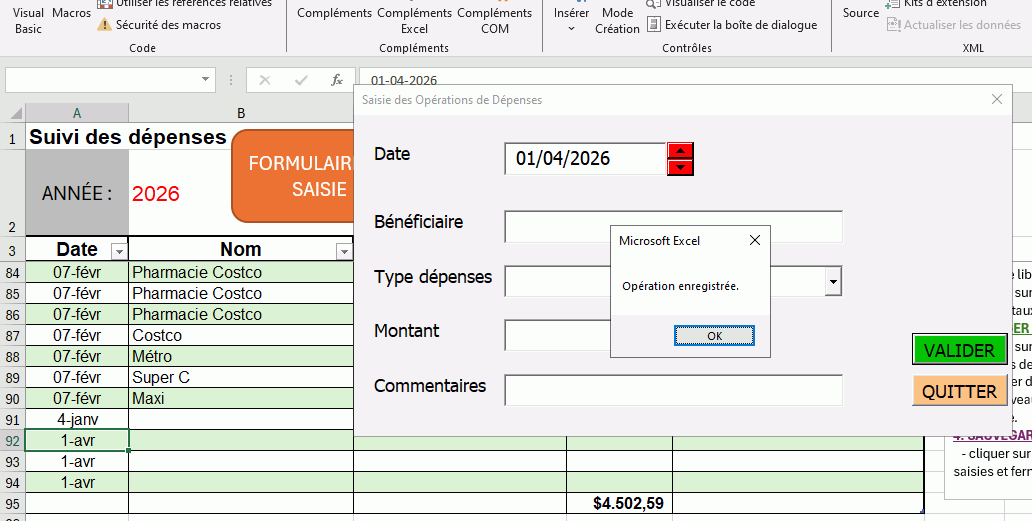Click Compléments Excel in the ribbon
The image size is (1032, 521).
click(x=414, y=20)
